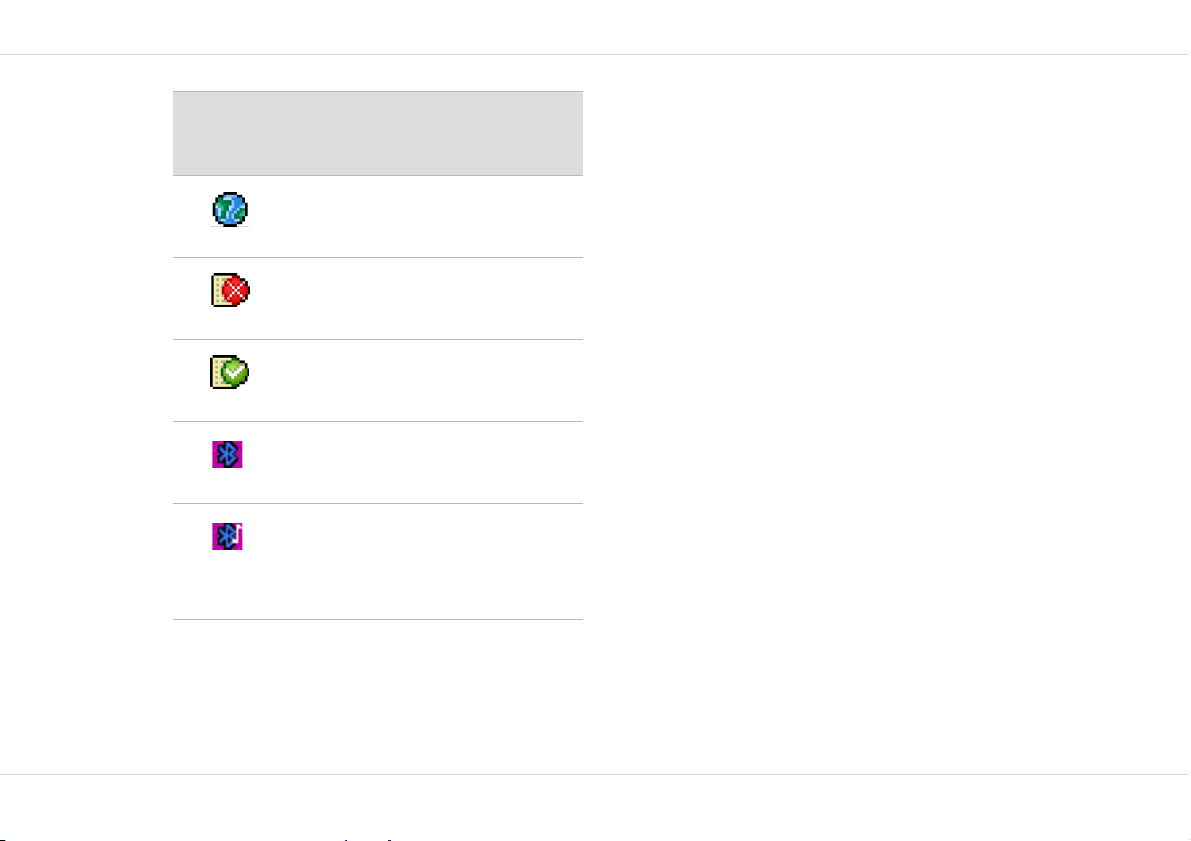Screen dimensions: 1191x841
Task: Select the notebook icon with red X
Action: pos(230,290)
